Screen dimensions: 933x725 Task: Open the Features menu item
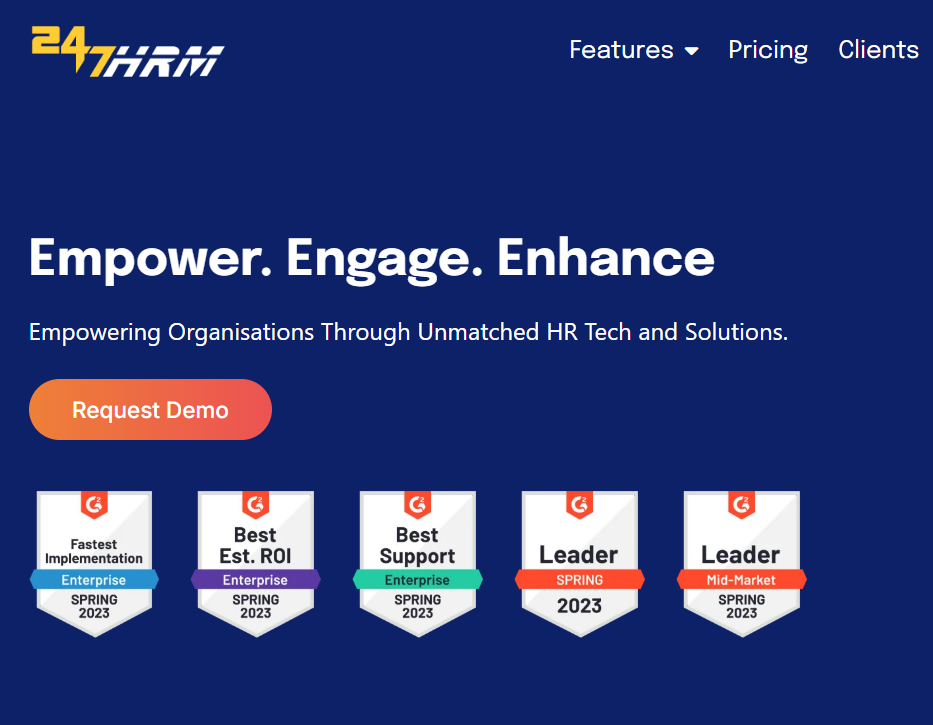pos(621,50)
